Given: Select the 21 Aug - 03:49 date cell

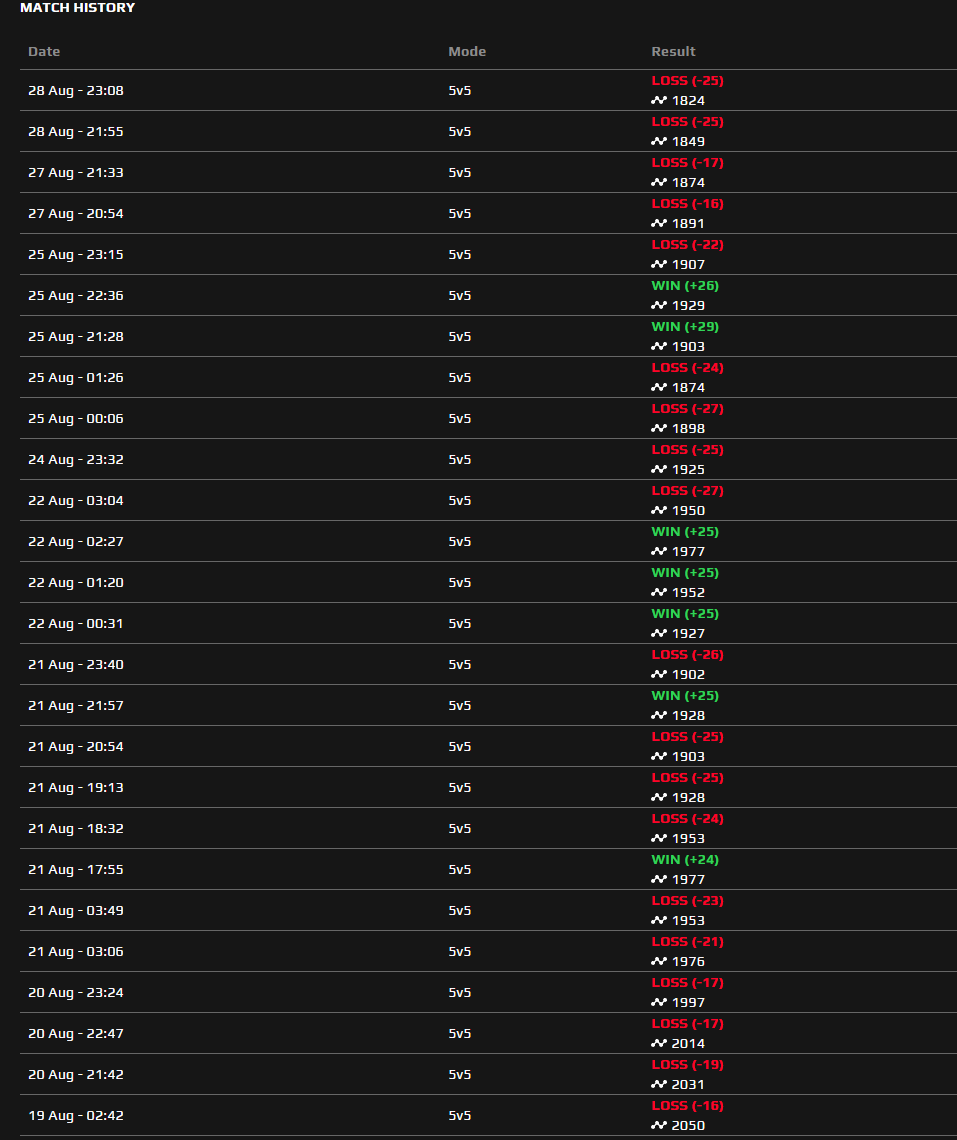Looking at the screenshot, I should click(76, 910).
